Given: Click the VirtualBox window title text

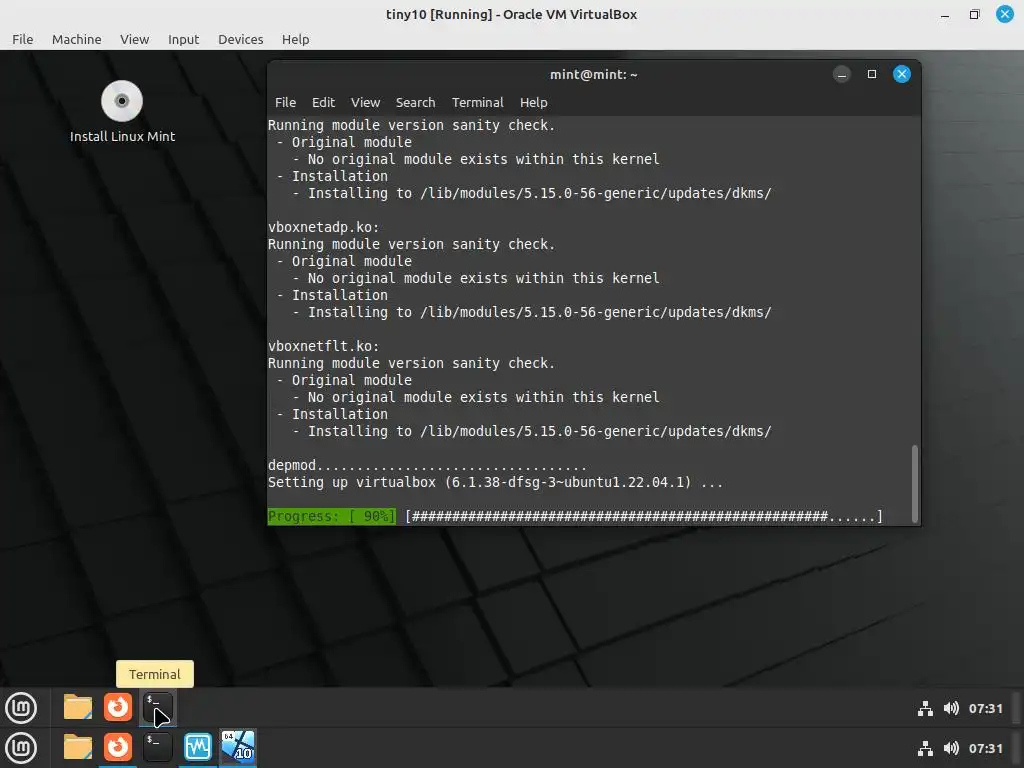Looking at the screenshot, I should coord(511,14).
